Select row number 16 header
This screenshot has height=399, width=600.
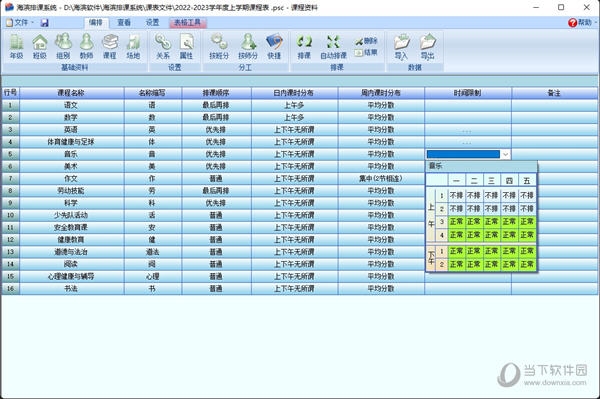[x=10, y=288]
